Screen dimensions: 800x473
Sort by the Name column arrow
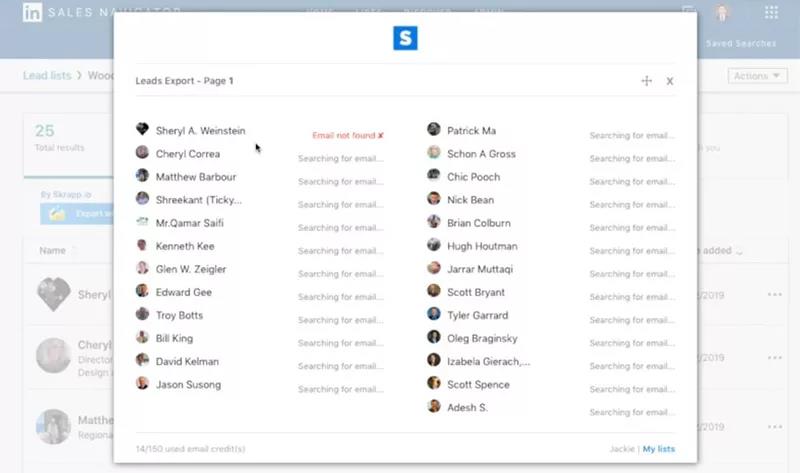click(74, 251)
